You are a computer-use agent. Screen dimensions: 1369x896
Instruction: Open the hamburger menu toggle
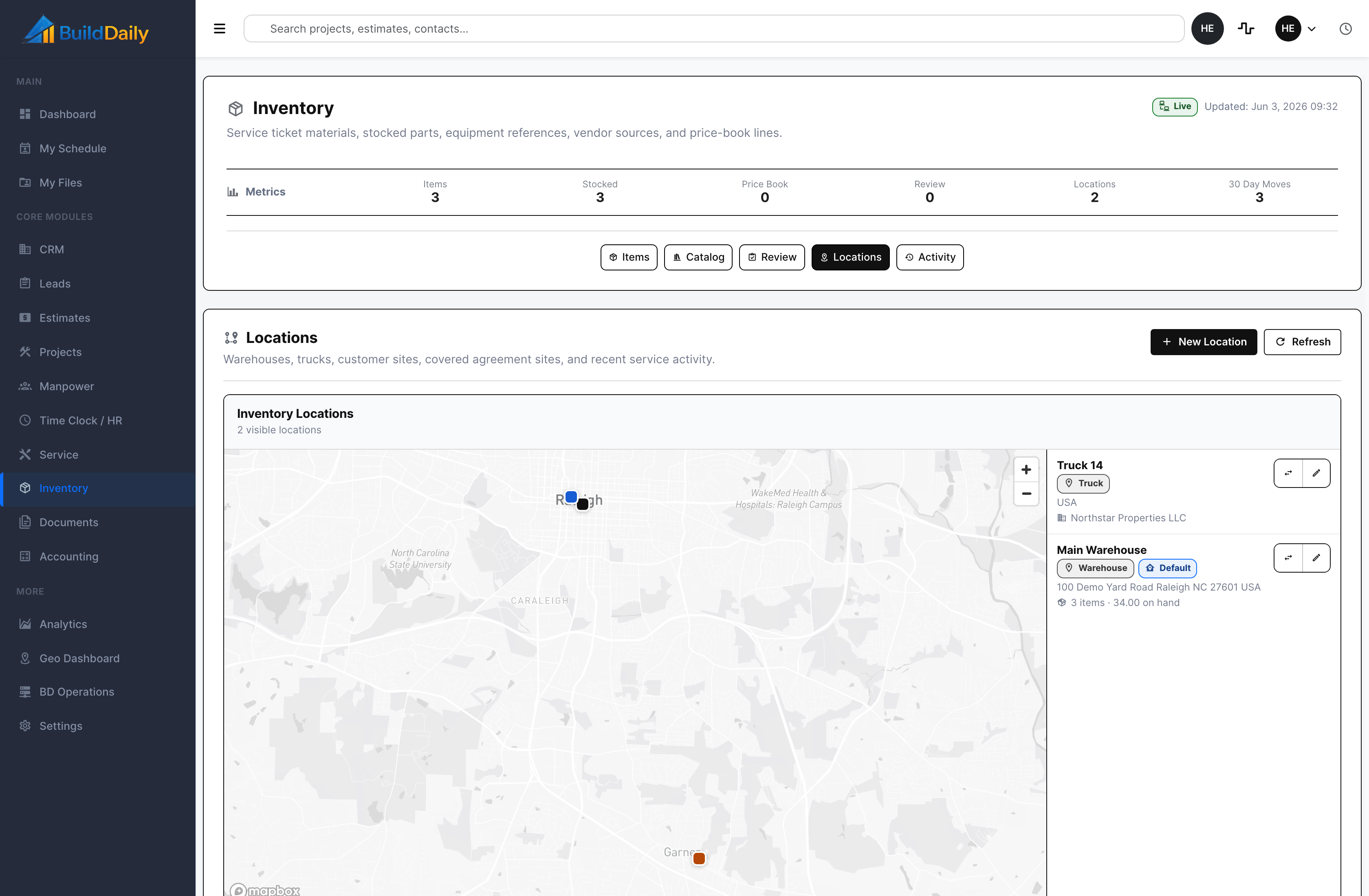click(219, 29)
